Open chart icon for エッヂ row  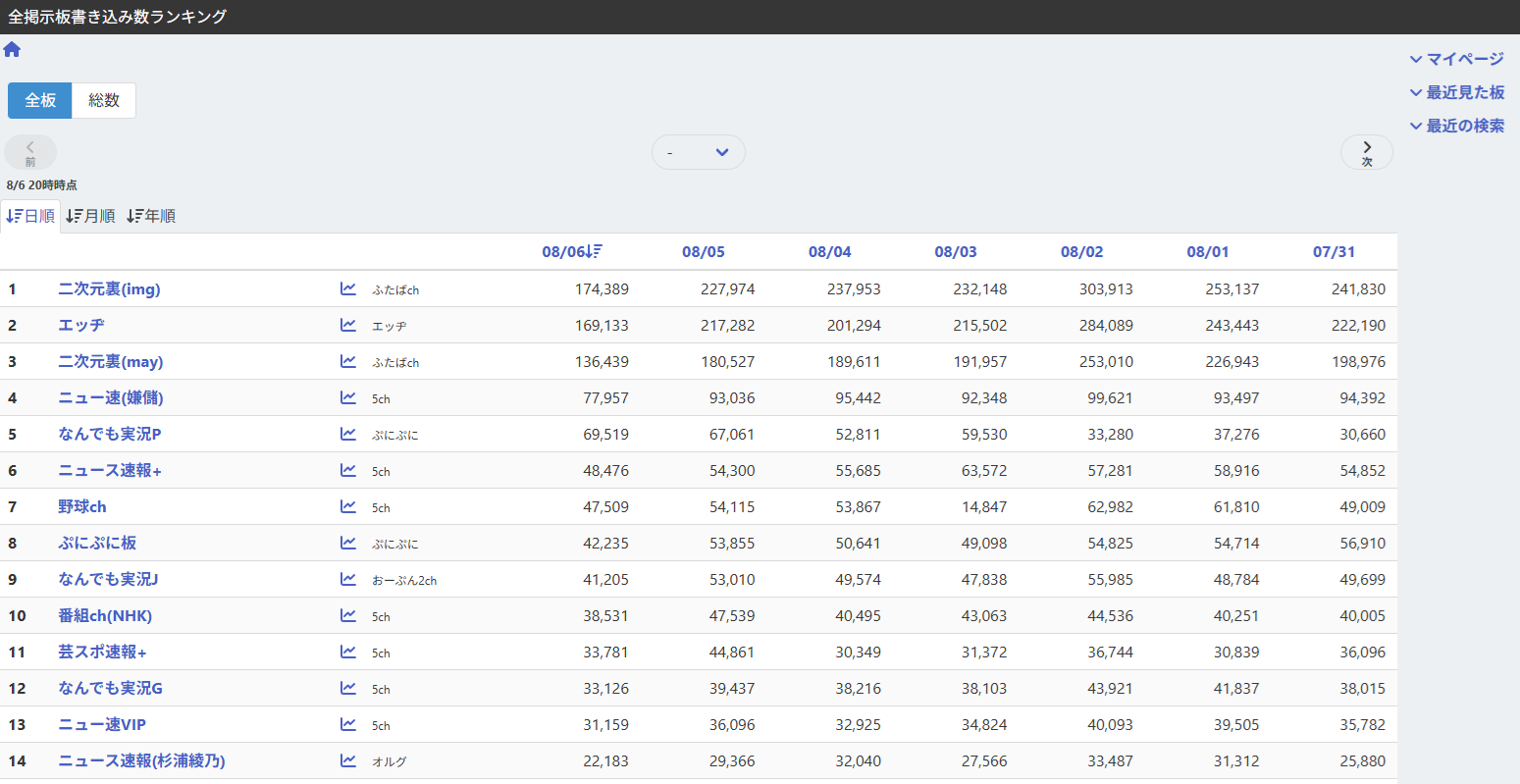pyautogui.click(x=347, y=325)
